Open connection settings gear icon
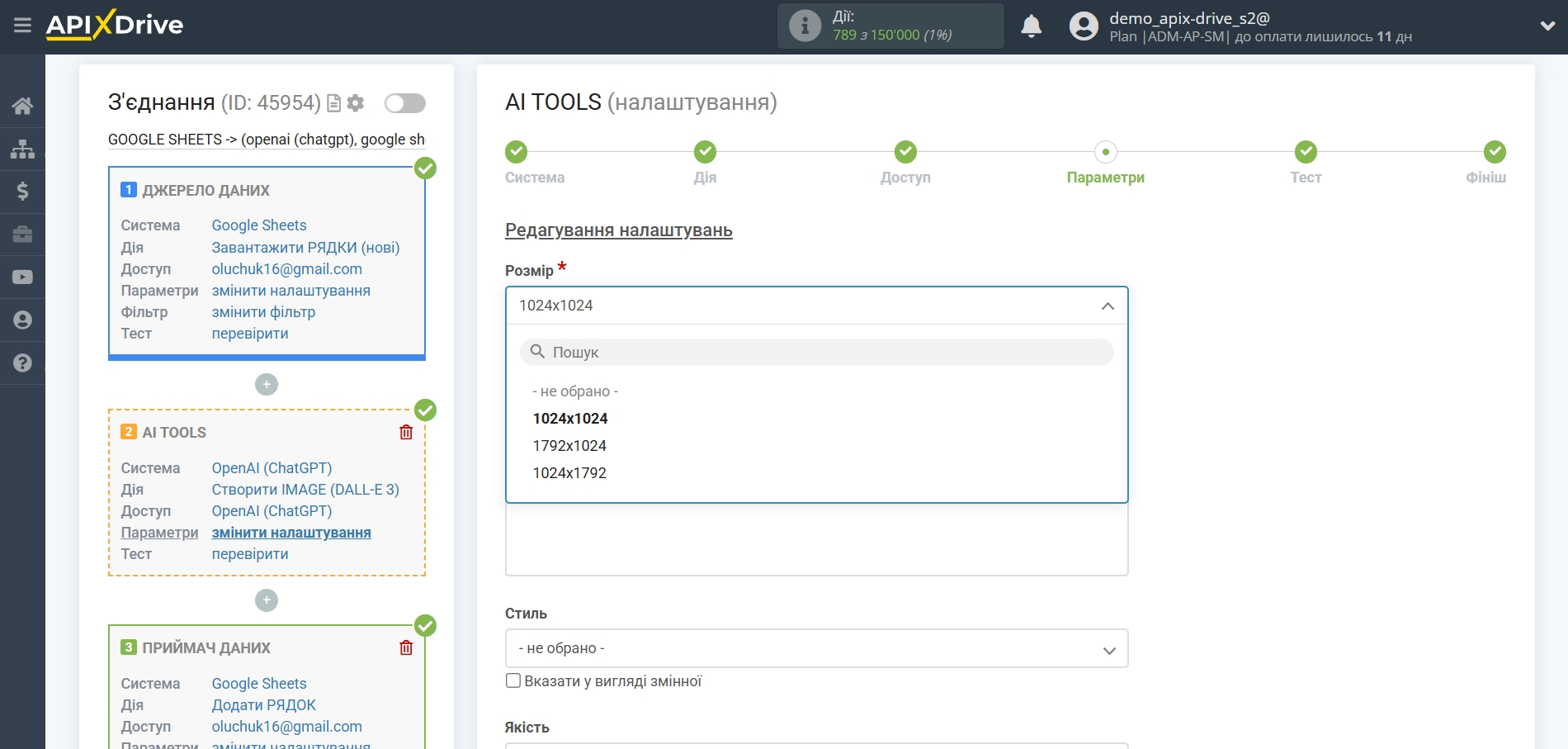1568x749 pixels. tap(356, 103)
